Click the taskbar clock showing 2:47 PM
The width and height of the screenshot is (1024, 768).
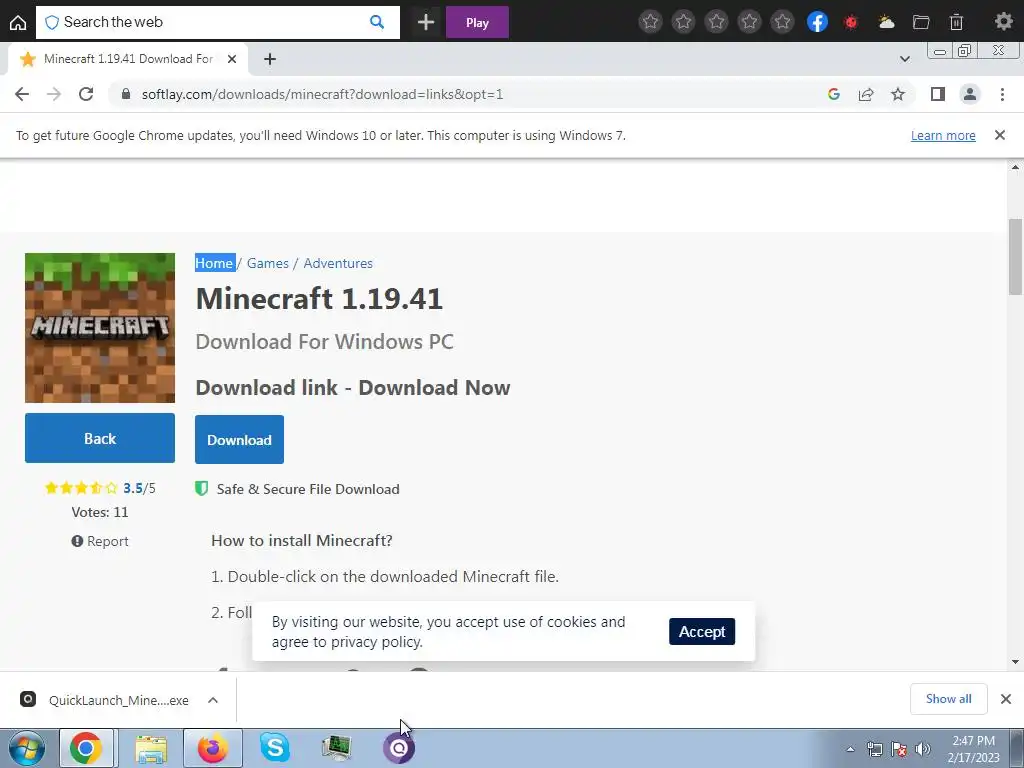[973, 749]
